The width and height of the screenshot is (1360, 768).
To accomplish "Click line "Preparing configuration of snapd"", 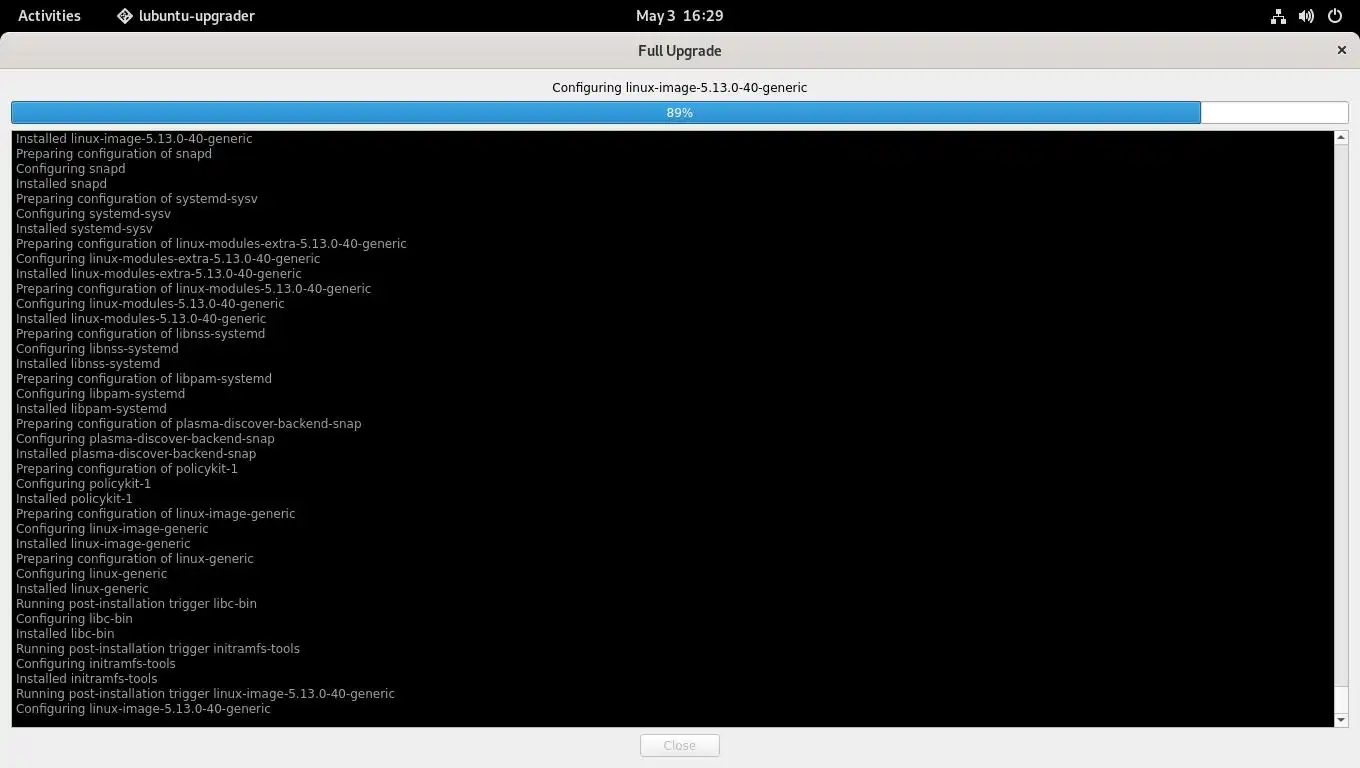I will tap(114, 154).
